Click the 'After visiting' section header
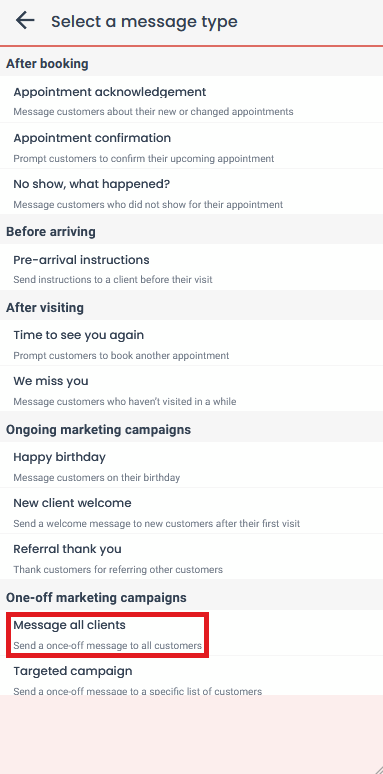The height and width of the screenshot is (774, 383). (44, 308)
